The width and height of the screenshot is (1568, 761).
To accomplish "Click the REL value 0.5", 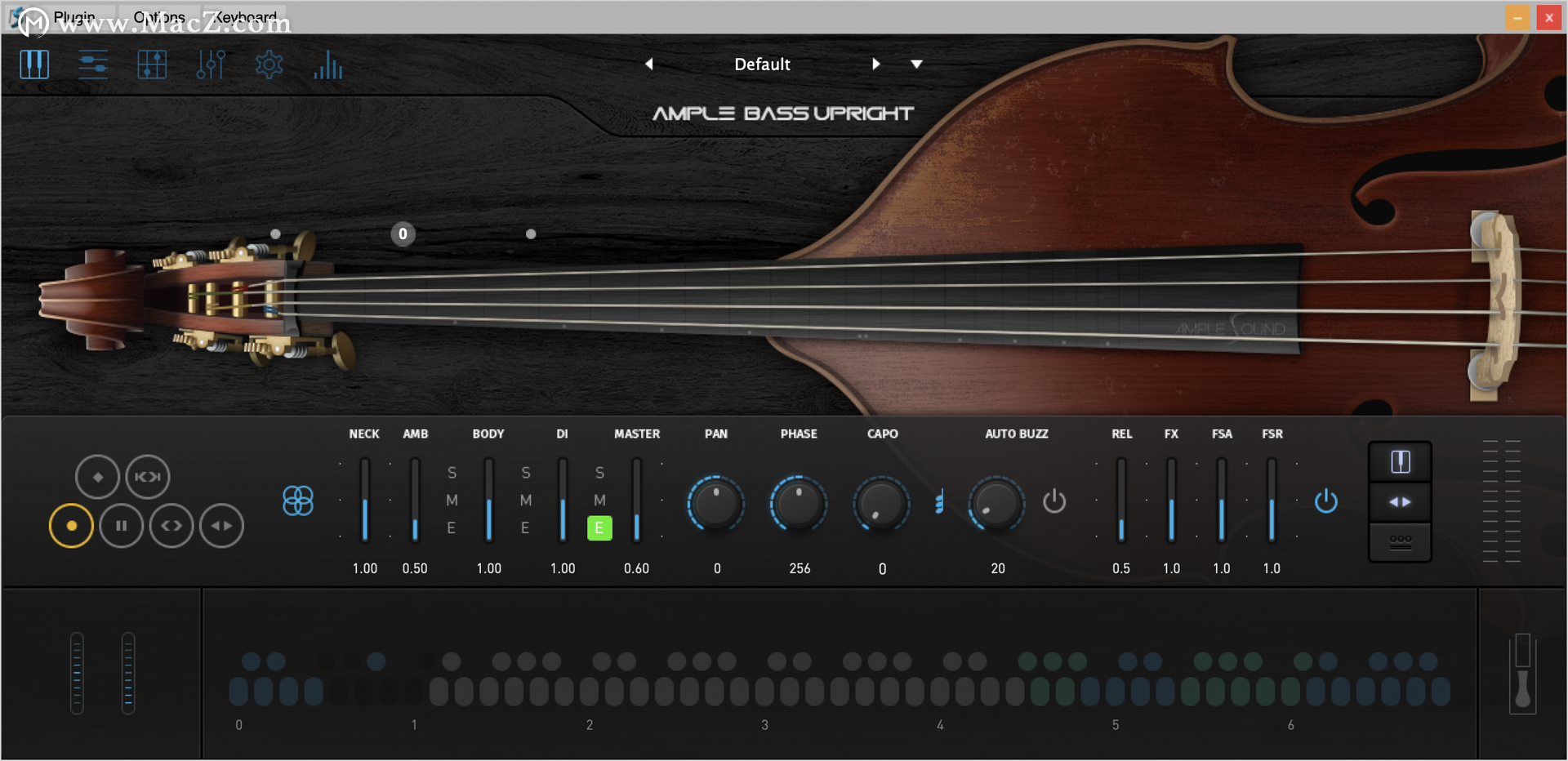I will coord(1121,568).
